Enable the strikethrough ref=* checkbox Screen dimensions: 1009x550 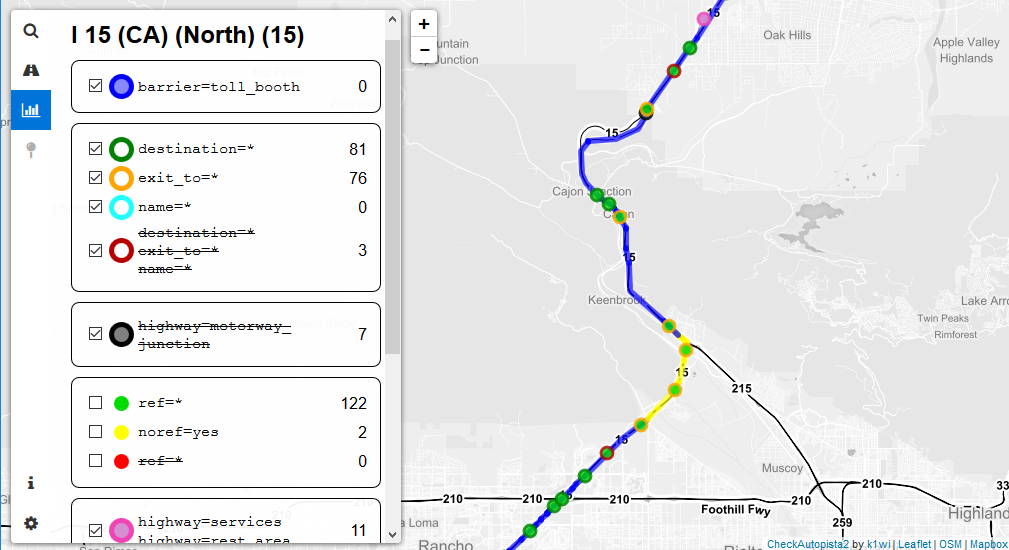95,461
